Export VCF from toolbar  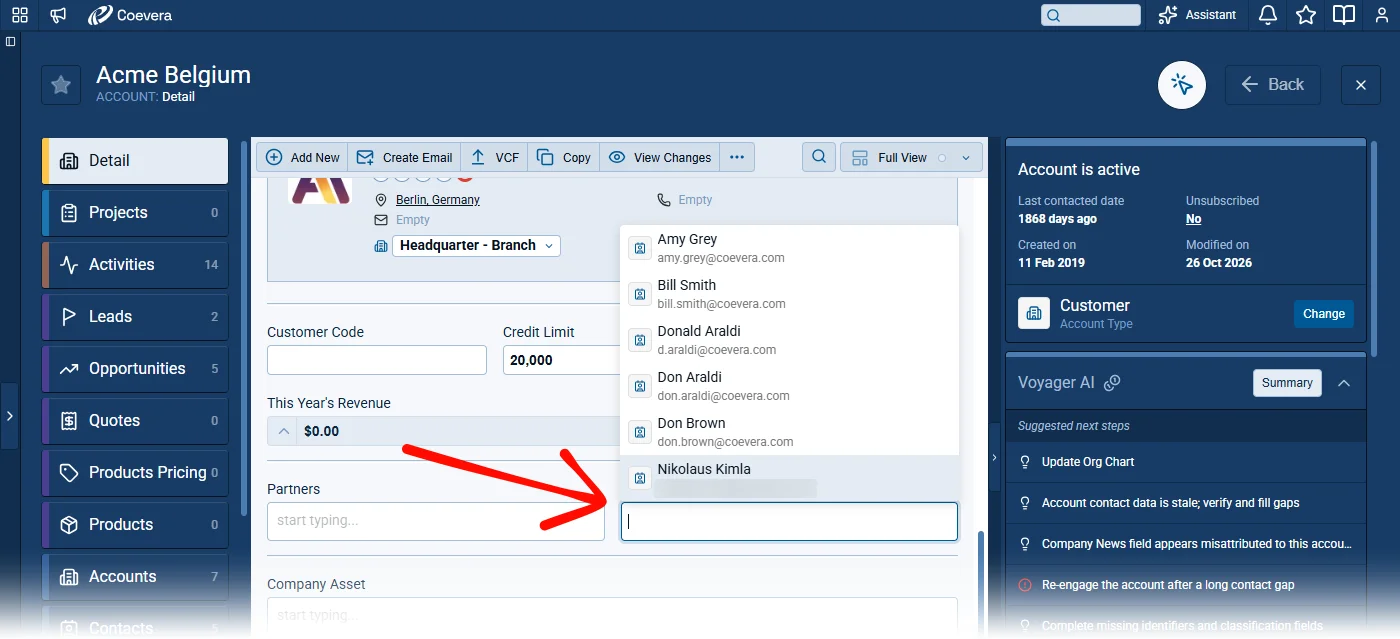click(494, 157)
